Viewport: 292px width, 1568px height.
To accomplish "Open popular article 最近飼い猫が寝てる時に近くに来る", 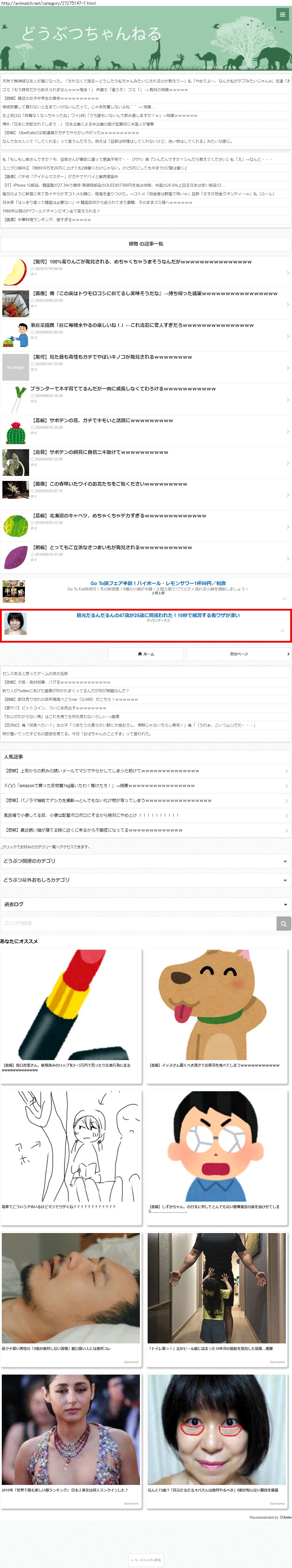I will click(93, 830).
